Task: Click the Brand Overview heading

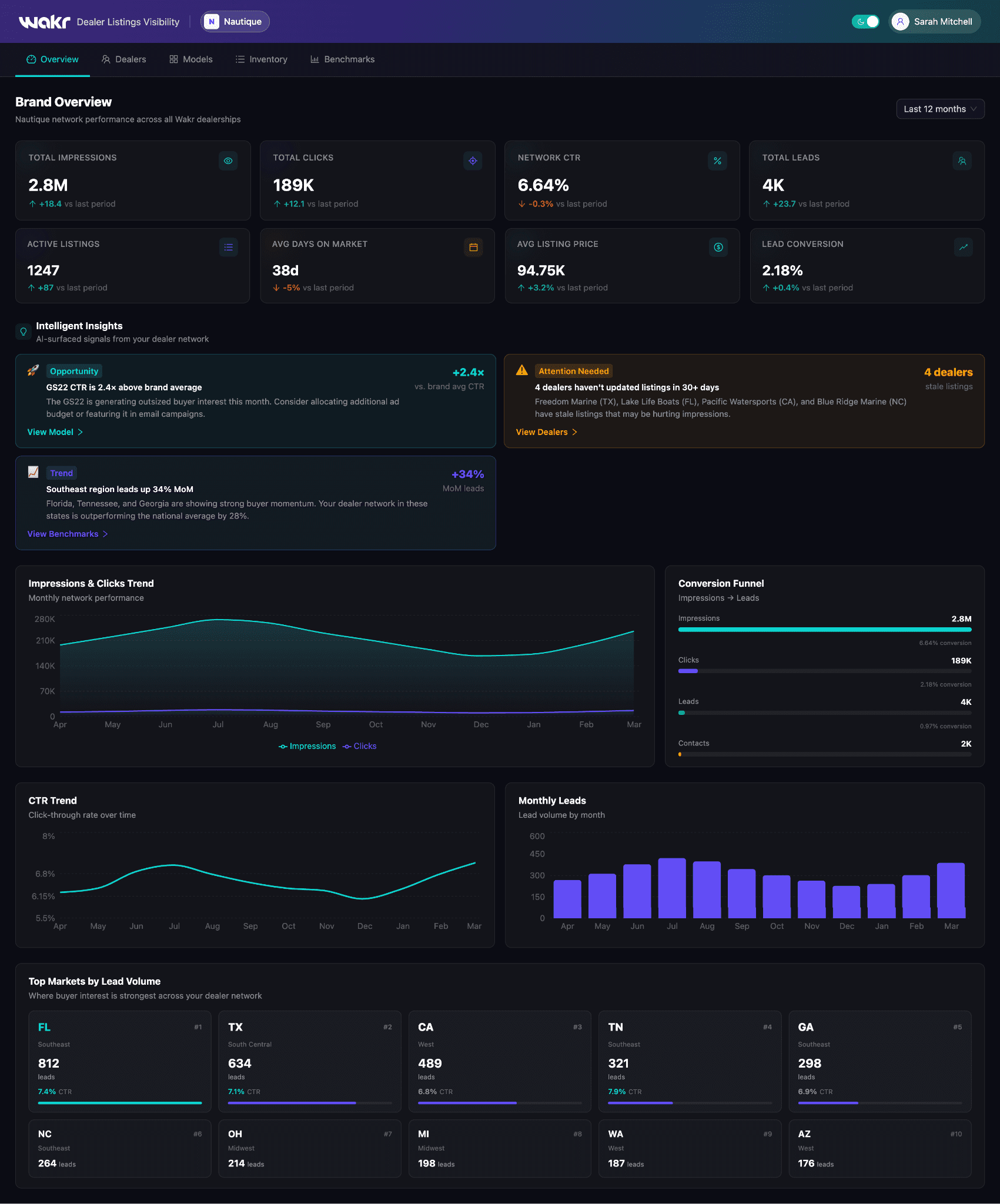Action: 63,102
